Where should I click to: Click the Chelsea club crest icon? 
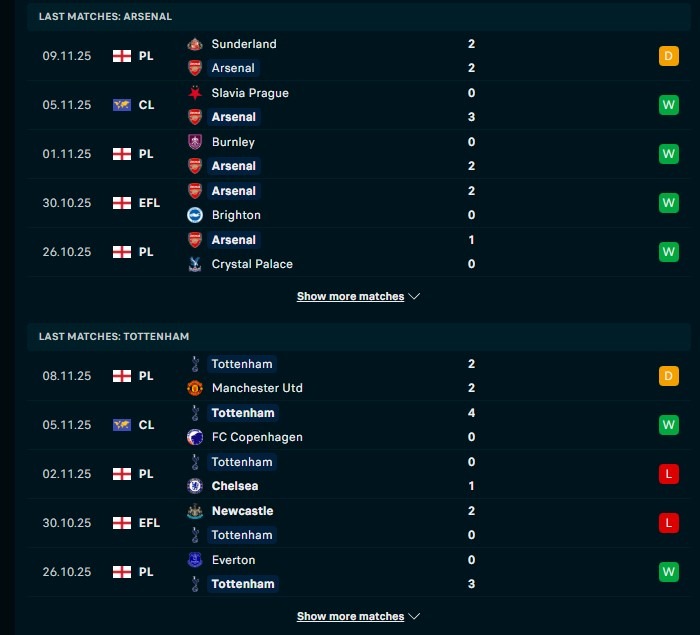point(195,486)
